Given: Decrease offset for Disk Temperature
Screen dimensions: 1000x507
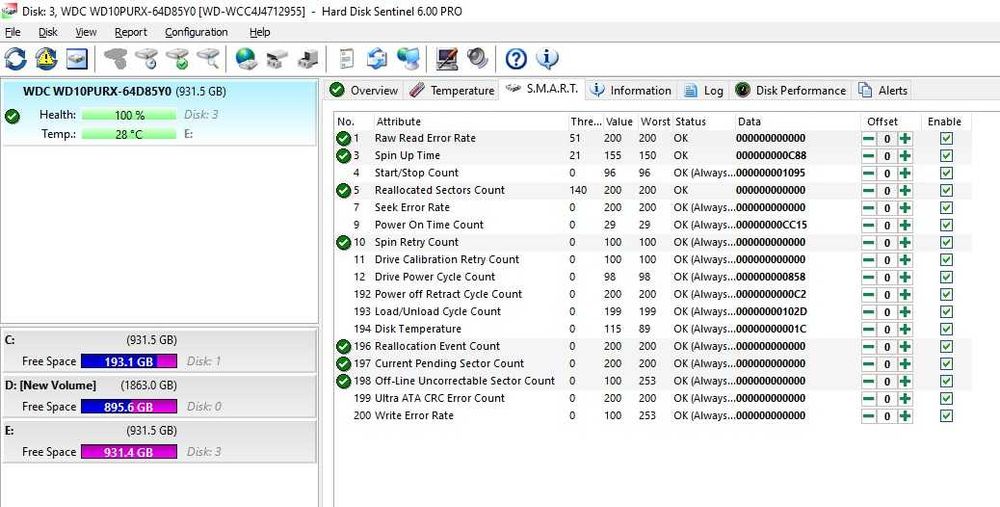Looking at the screenshot, I should [869, 329].
